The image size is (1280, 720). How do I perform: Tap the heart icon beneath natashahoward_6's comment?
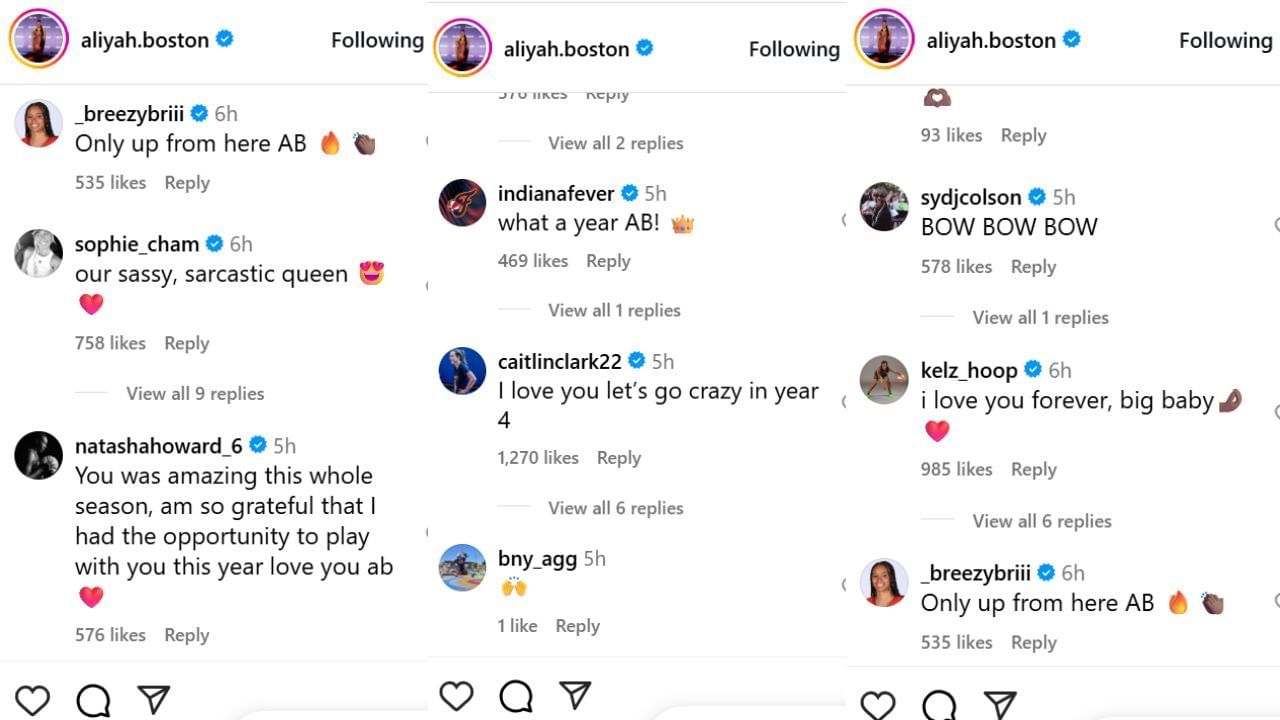33,700
